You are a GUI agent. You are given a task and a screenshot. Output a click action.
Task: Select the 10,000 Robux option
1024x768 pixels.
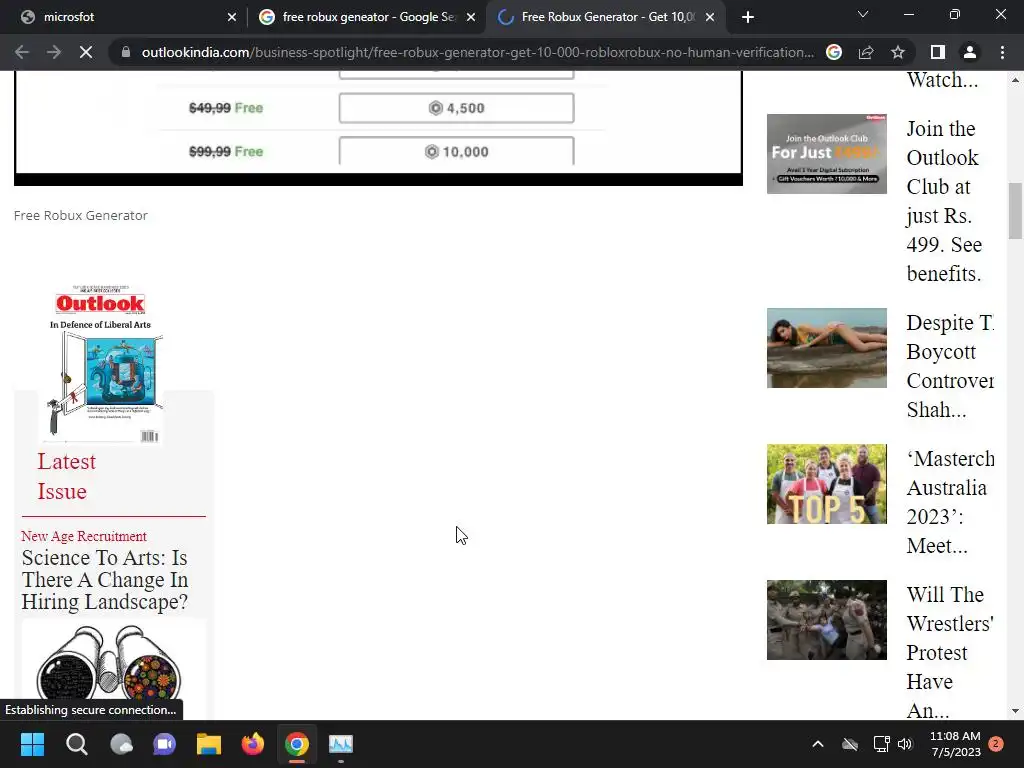(x=456, y=151)
